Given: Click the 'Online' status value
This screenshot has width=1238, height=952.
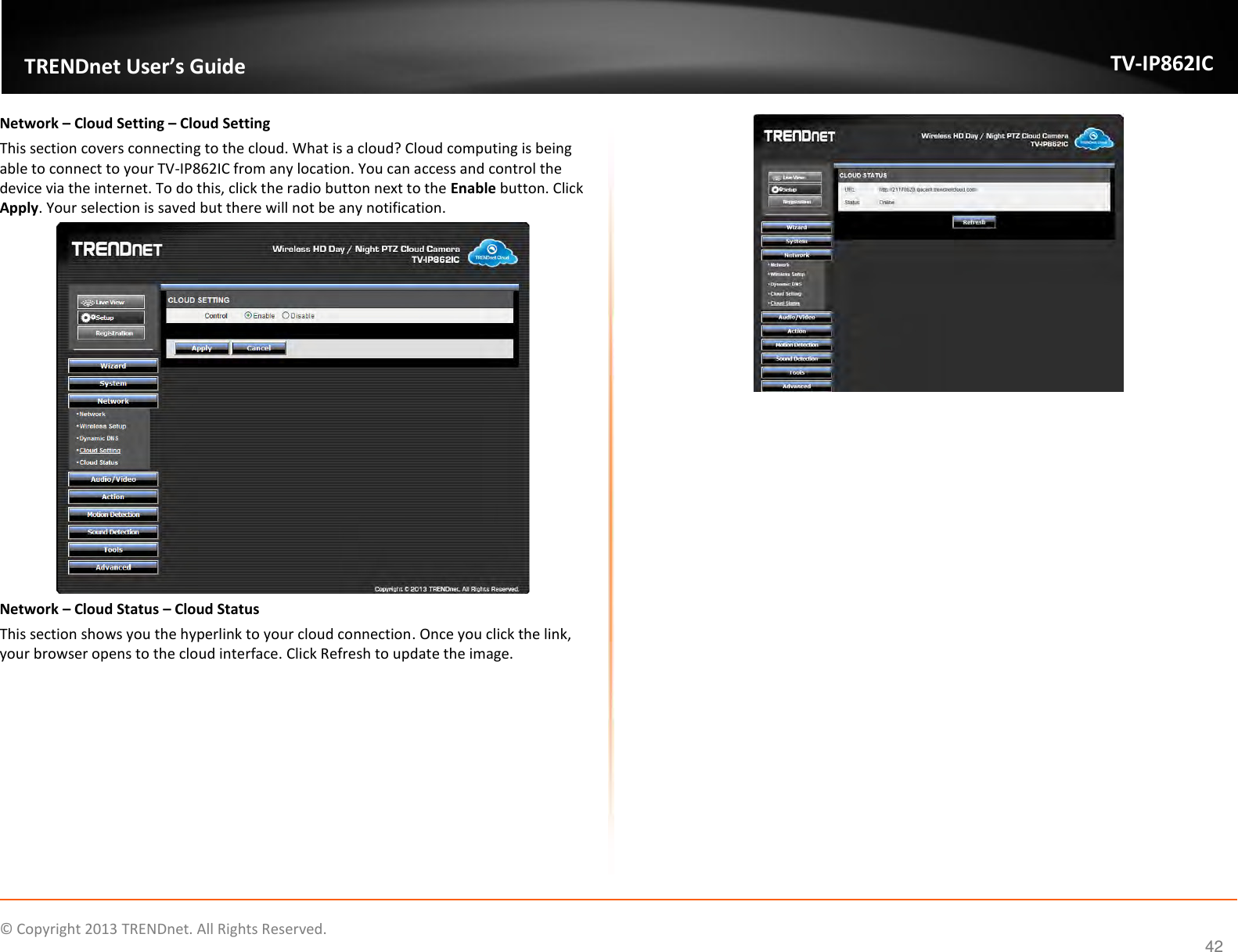Looking at the screenshot, I should tap(887, 203).
